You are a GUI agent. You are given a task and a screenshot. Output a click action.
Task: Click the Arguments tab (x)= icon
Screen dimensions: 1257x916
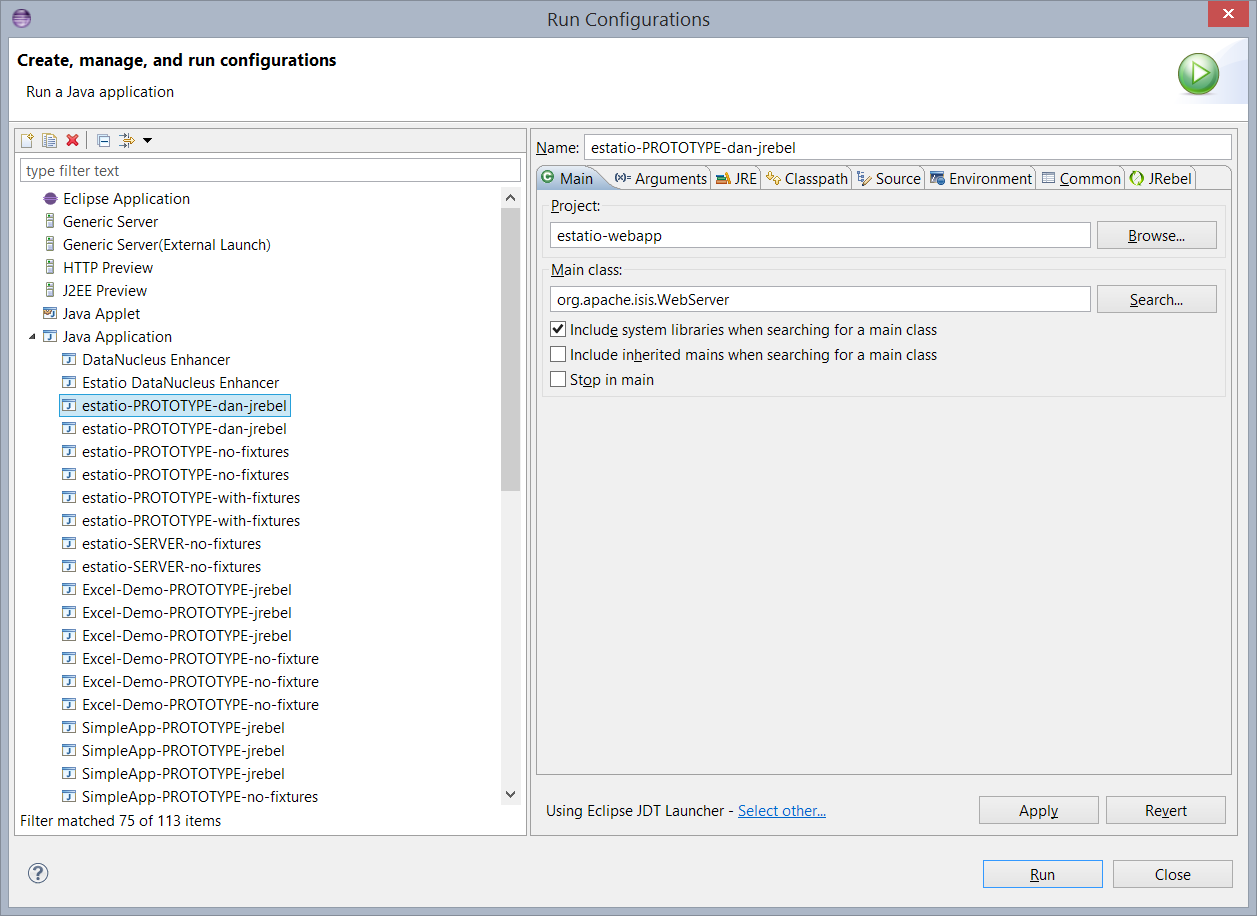[622, 178]
